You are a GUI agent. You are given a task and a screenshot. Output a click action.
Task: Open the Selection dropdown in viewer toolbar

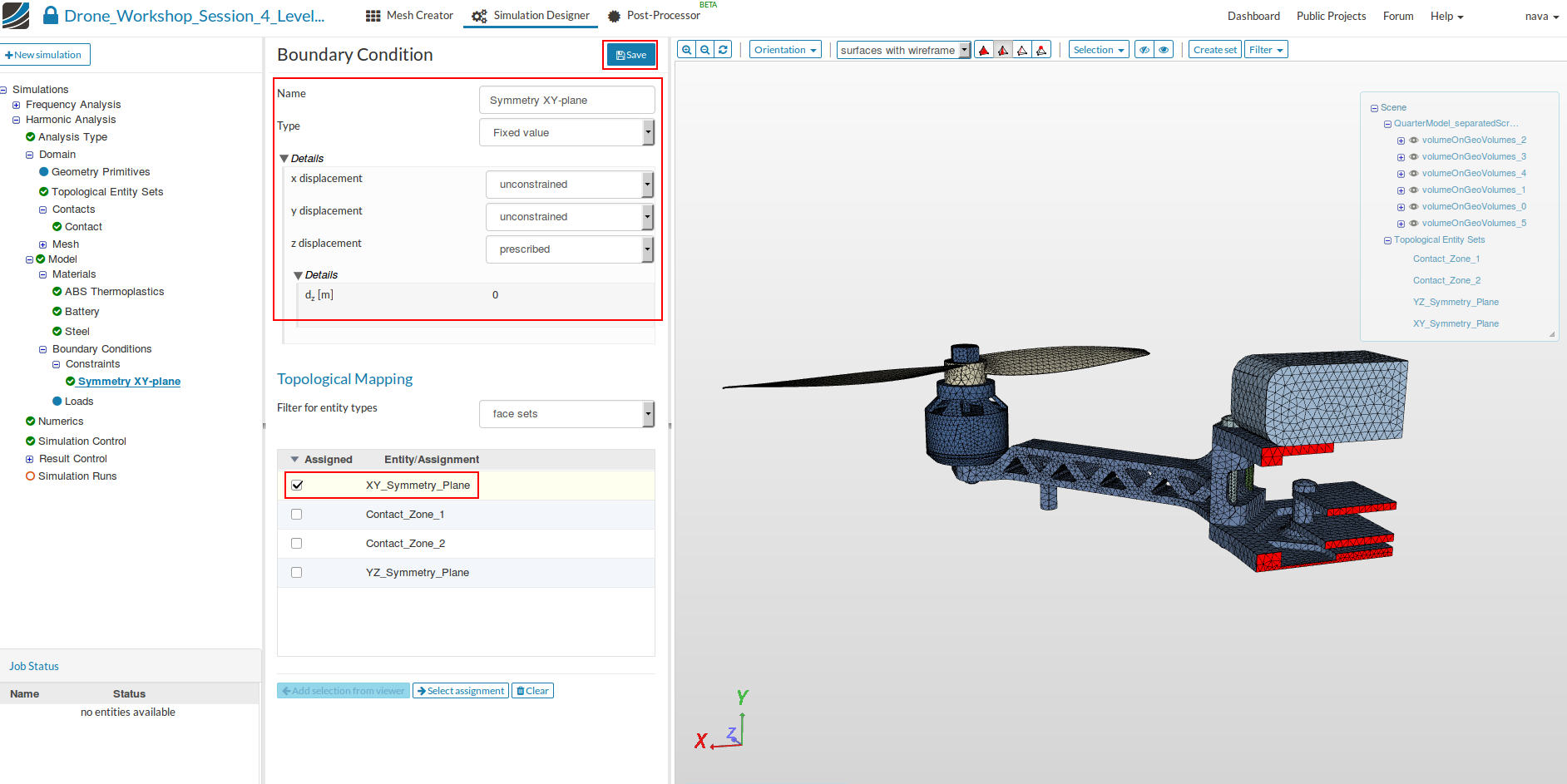(1099, 50)
